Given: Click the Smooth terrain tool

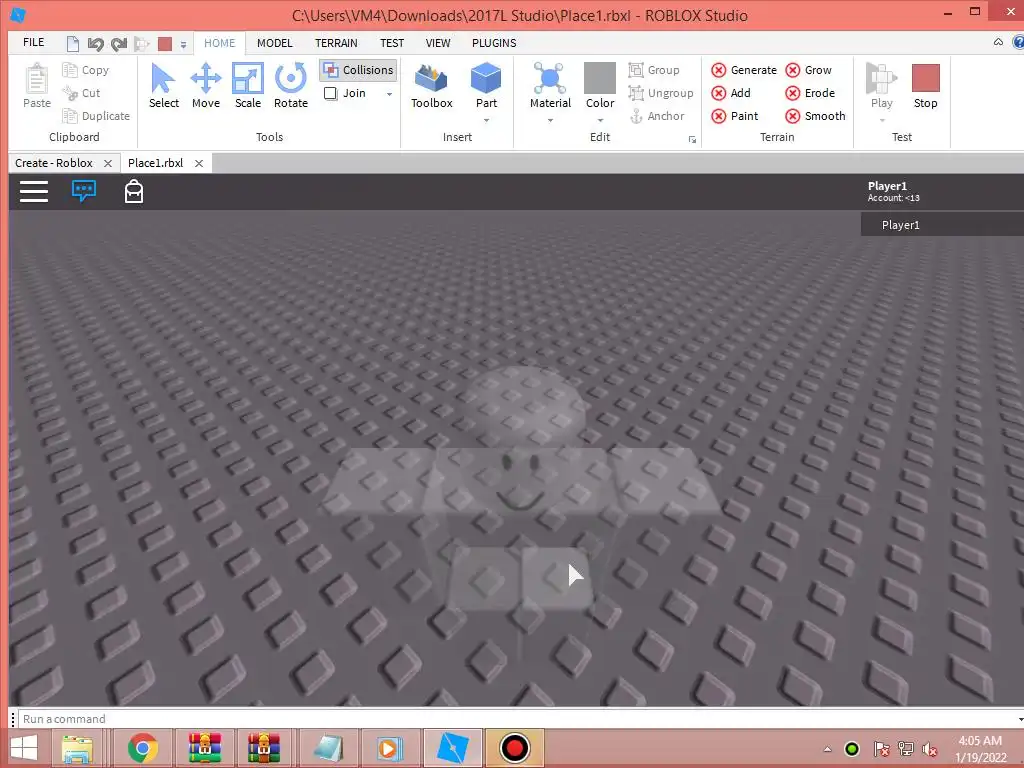Looking at the screenshot, I should (x=815, y=116).
